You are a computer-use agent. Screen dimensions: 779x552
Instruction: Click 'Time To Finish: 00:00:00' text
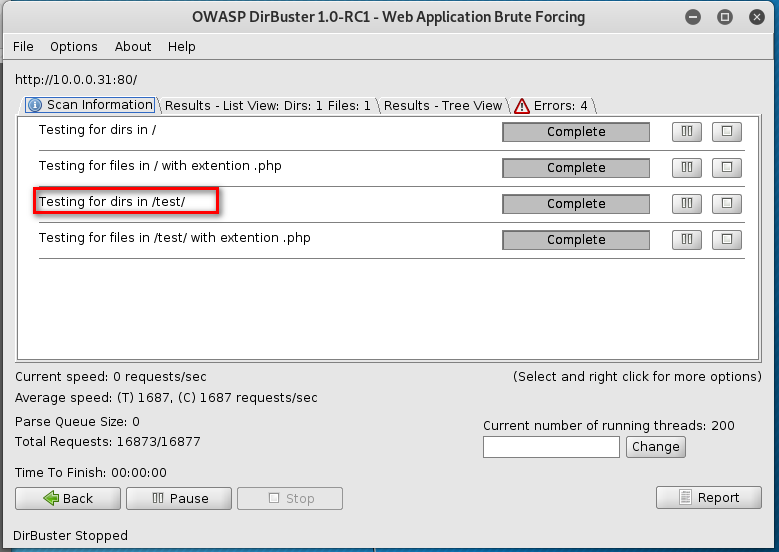pos(90,473)
